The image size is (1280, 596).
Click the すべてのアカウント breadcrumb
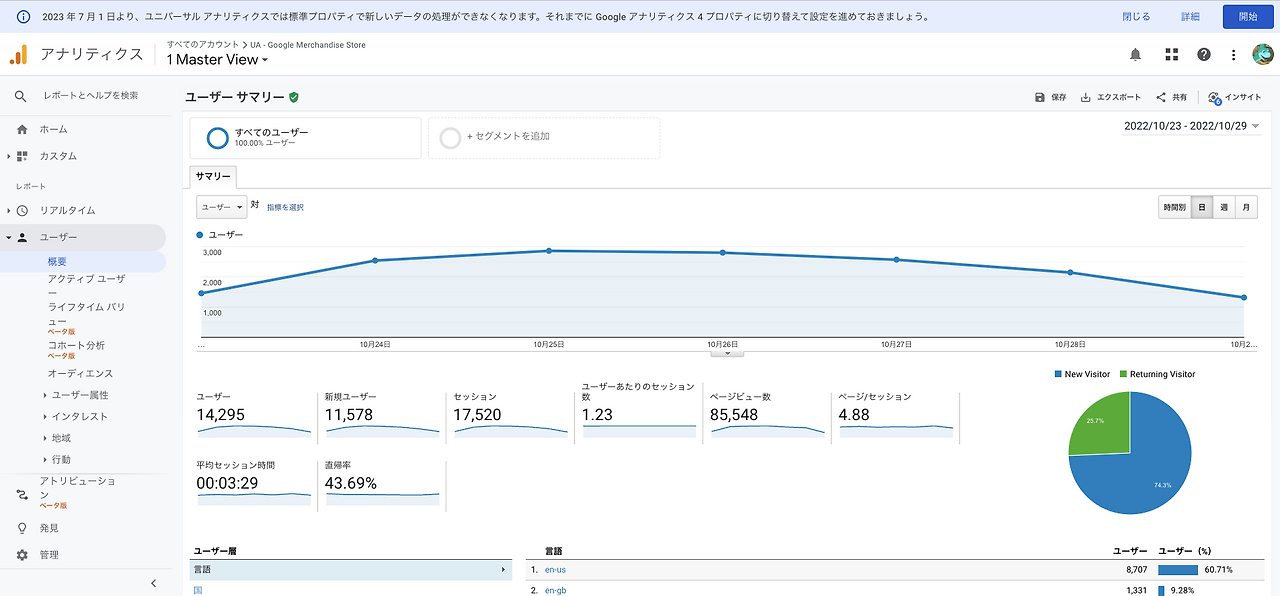click(x=203, y=44)
